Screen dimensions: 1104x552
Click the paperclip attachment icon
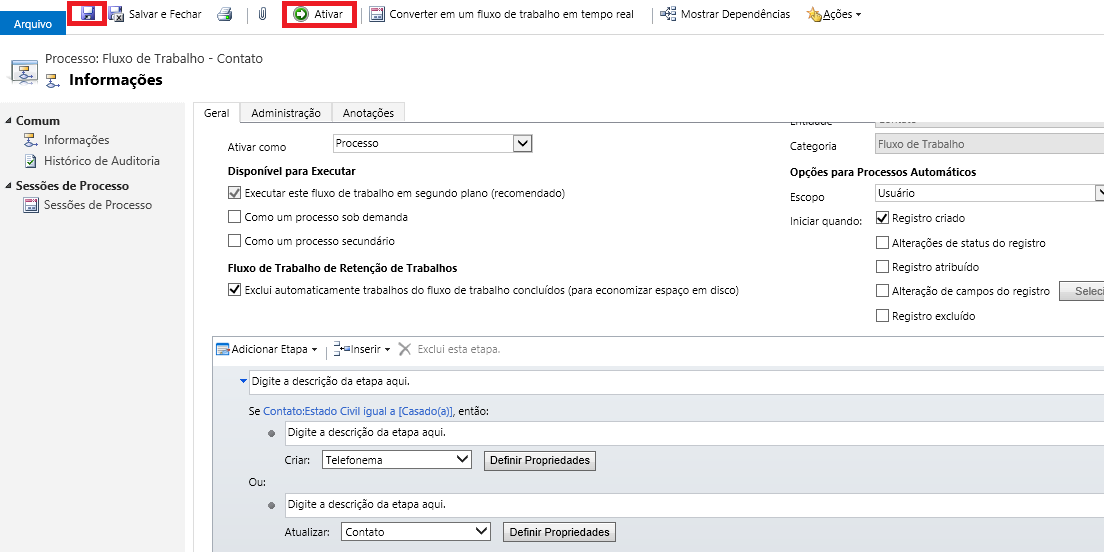[x=263, y=14]
